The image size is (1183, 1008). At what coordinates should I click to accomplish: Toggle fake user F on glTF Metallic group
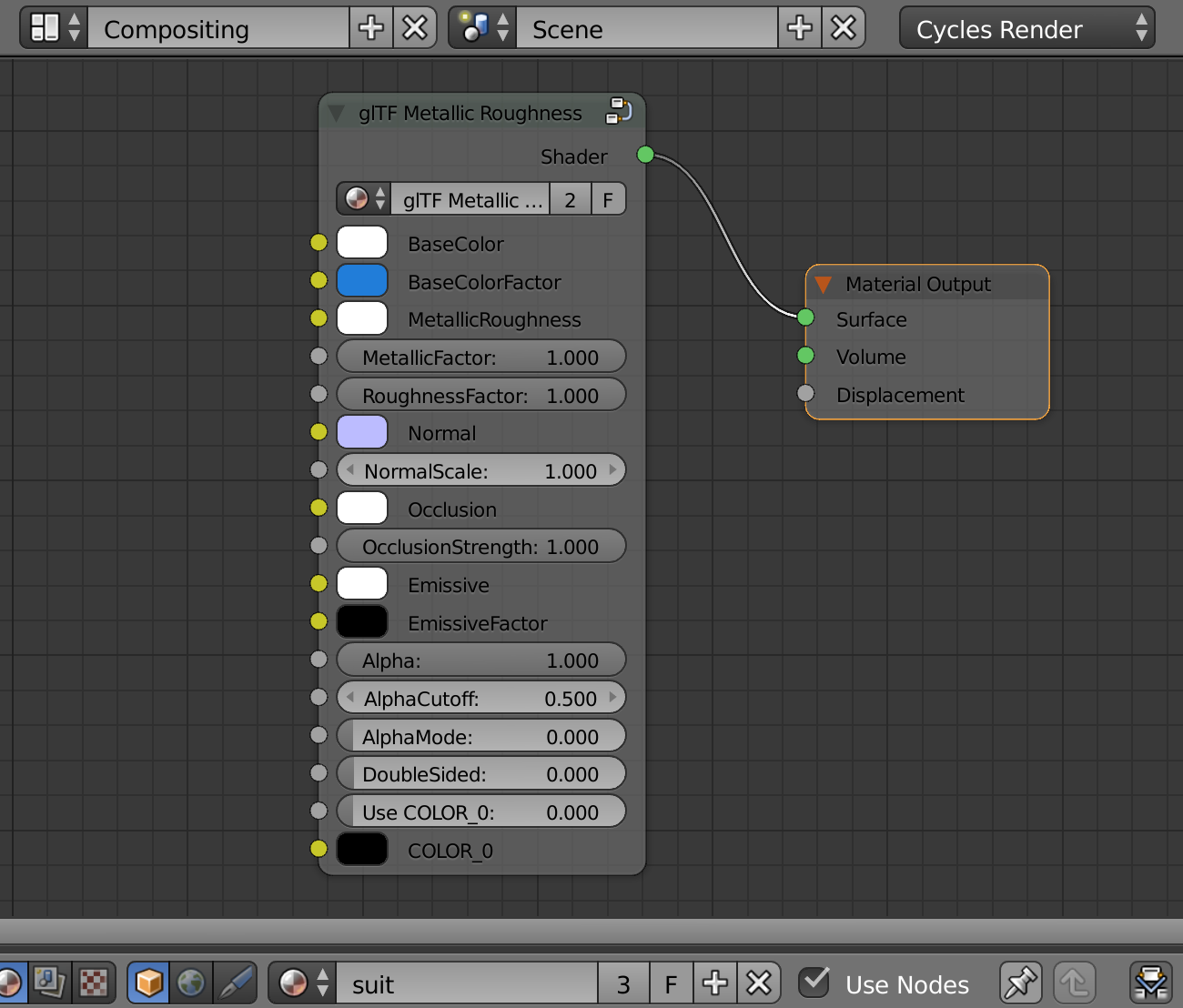(608, 199)
